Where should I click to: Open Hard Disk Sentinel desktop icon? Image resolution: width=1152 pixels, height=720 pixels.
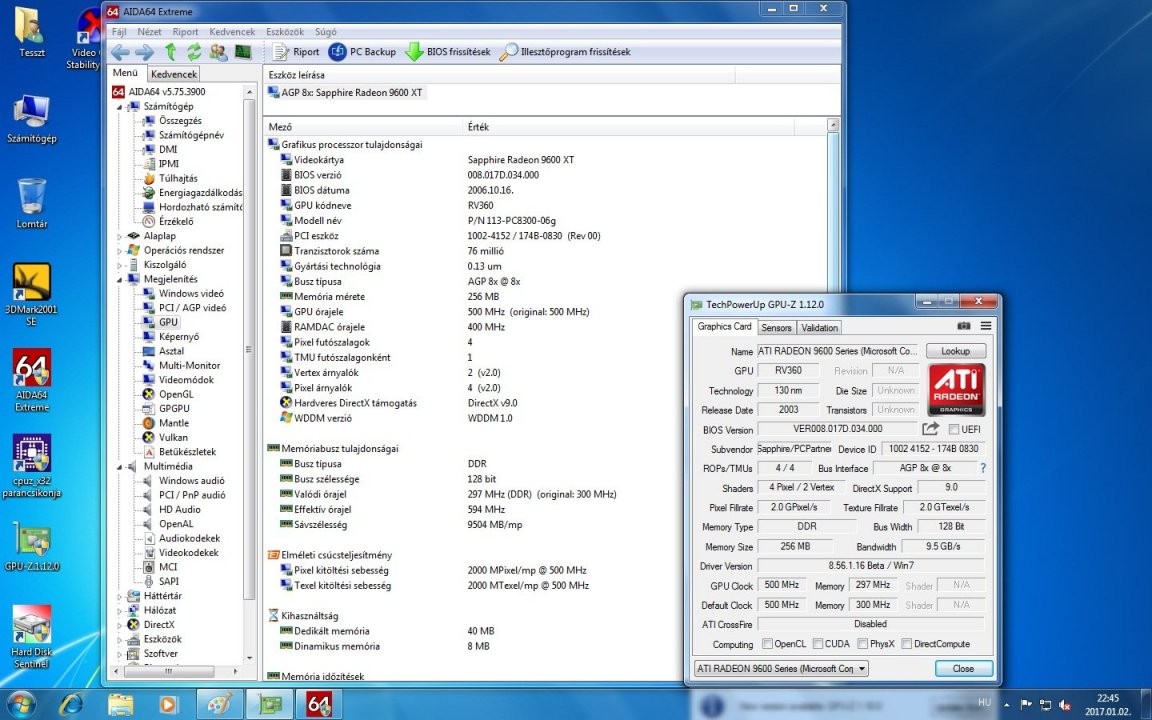coord(32,636)
